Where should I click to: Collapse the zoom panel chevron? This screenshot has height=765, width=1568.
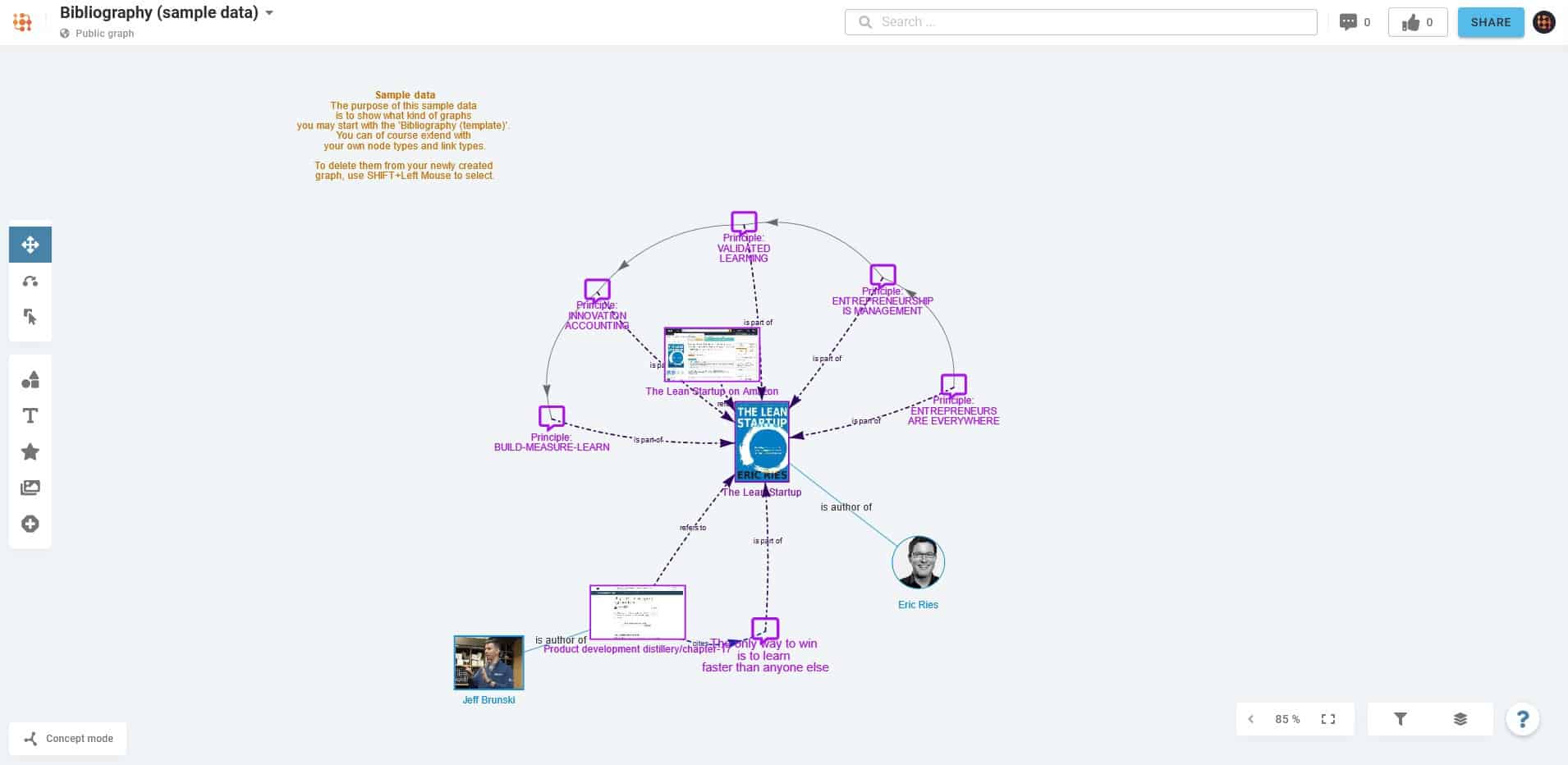1250,719
